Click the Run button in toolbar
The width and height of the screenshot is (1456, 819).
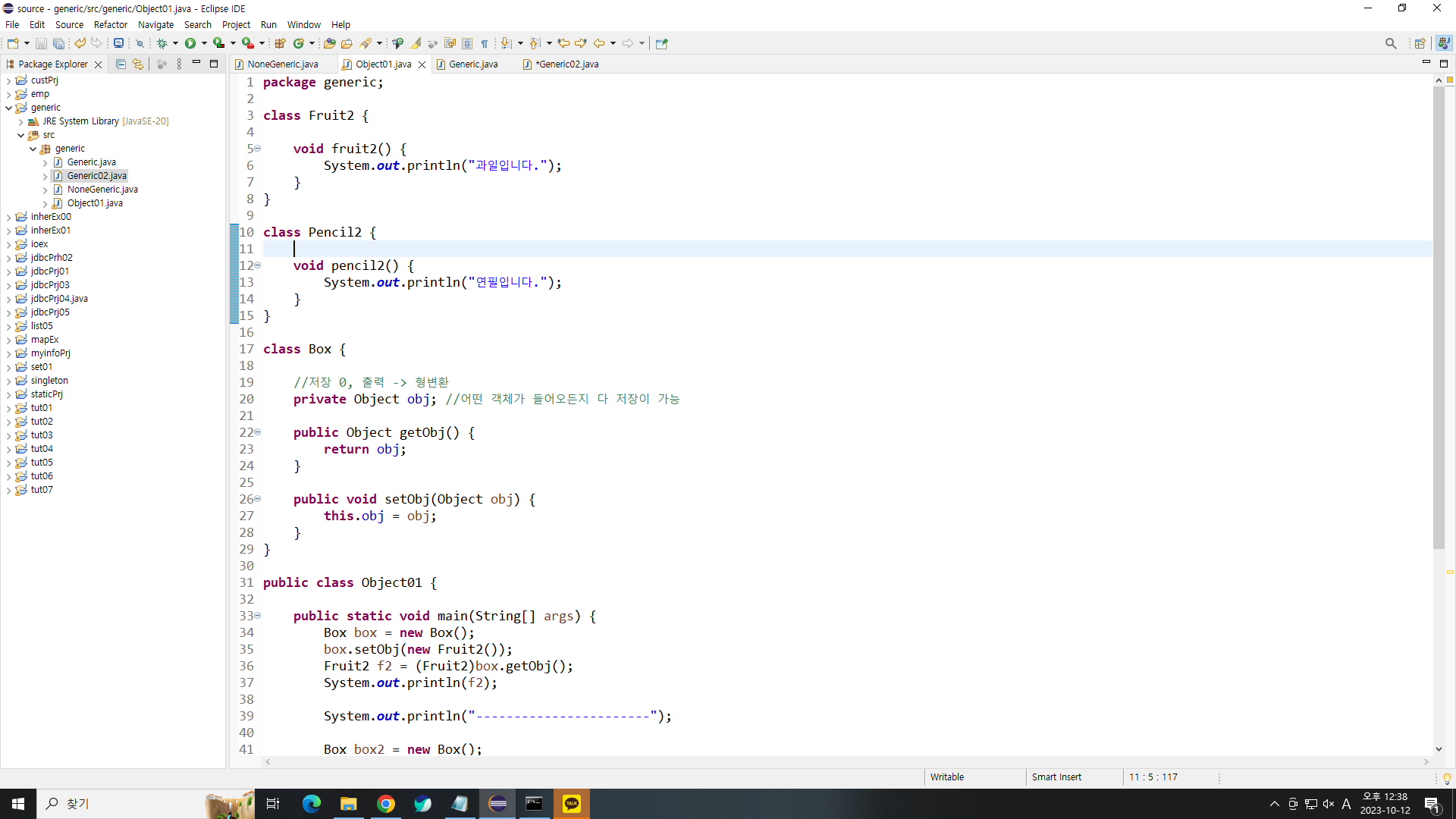(190, 43)
